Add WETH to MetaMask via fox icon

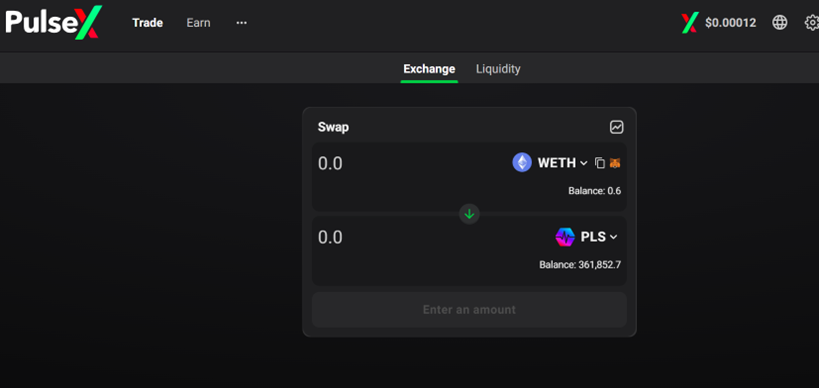[x=615, y=163]
